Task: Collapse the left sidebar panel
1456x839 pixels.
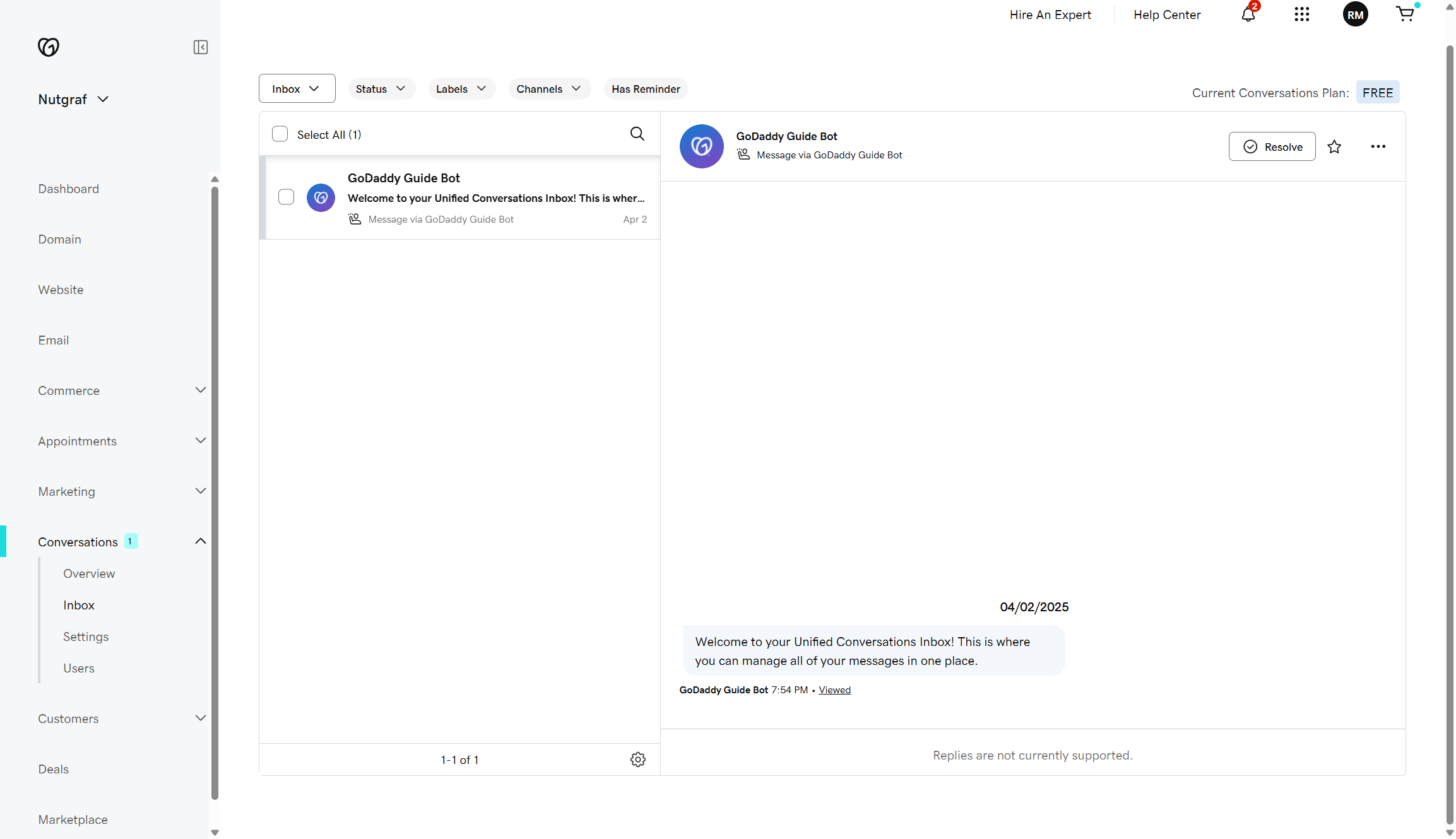Action: pyautogui.click(x=200, y=47)
